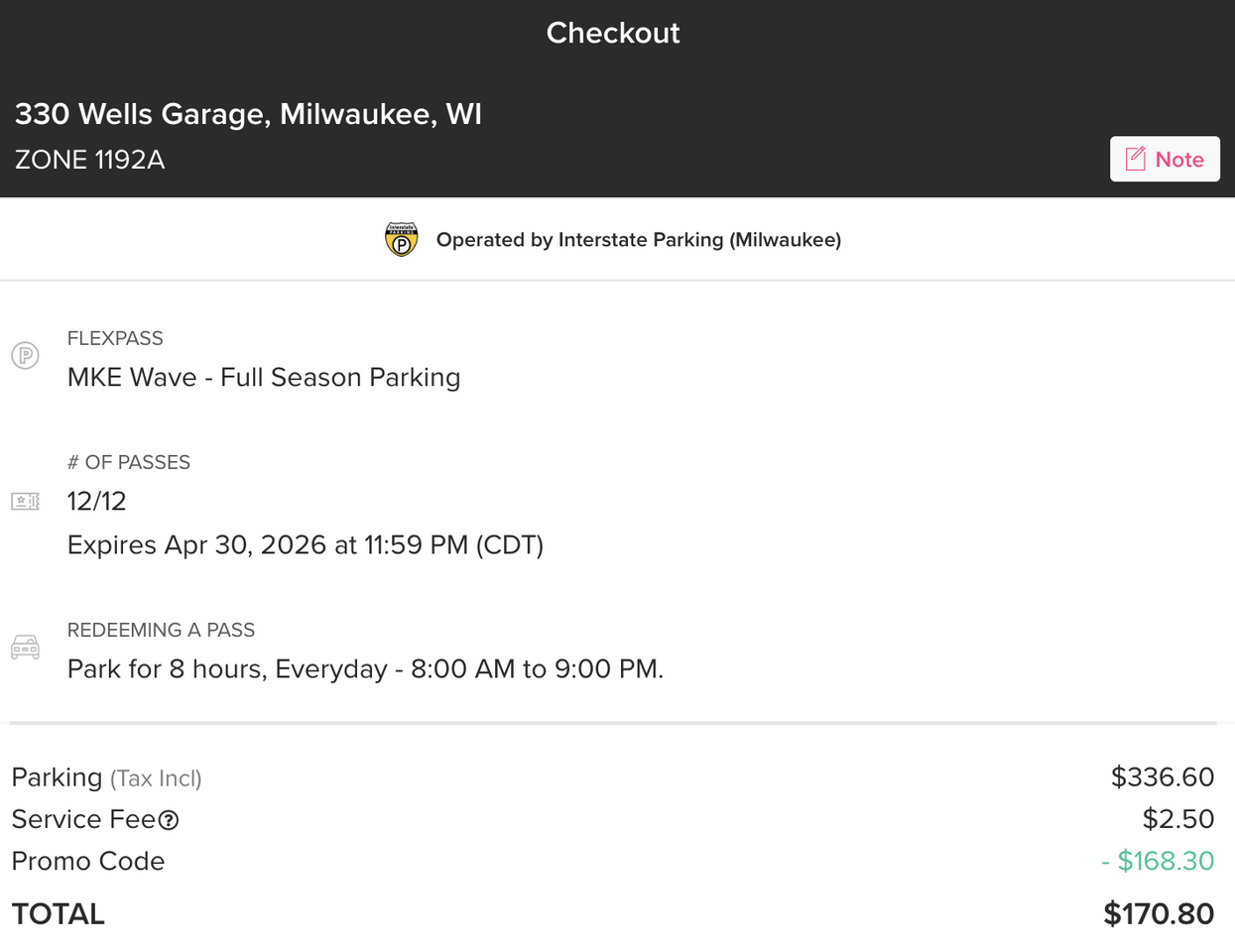Click Operated by Interstate Parking (Milwaukee) text
1235x952 pixels.
638,240
